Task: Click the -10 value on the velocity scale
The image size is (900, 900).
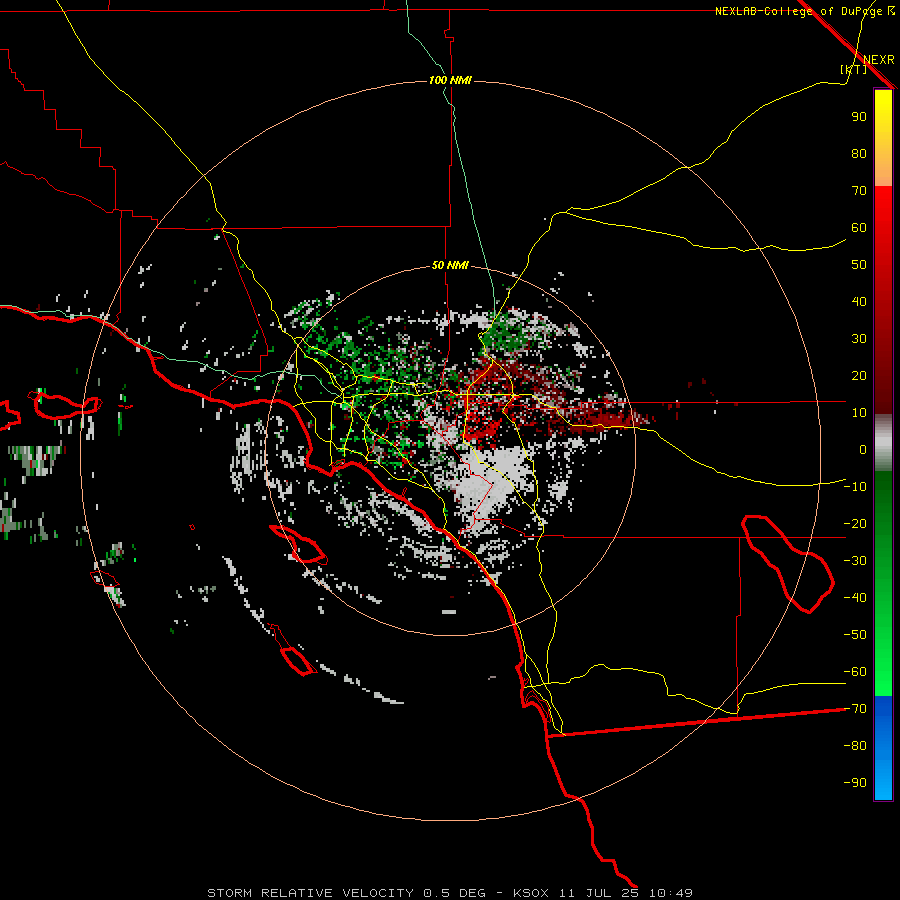Action: pos(855,487)
